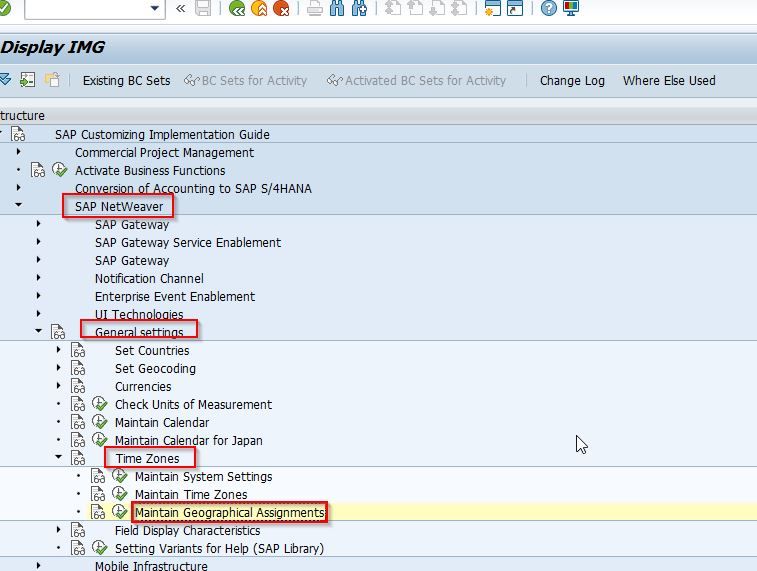This screenshot has height=571, width=757.
Task: Execute the Maintain Time Zones activity icon
Action: pyautogui.click(x=119, y=494)
